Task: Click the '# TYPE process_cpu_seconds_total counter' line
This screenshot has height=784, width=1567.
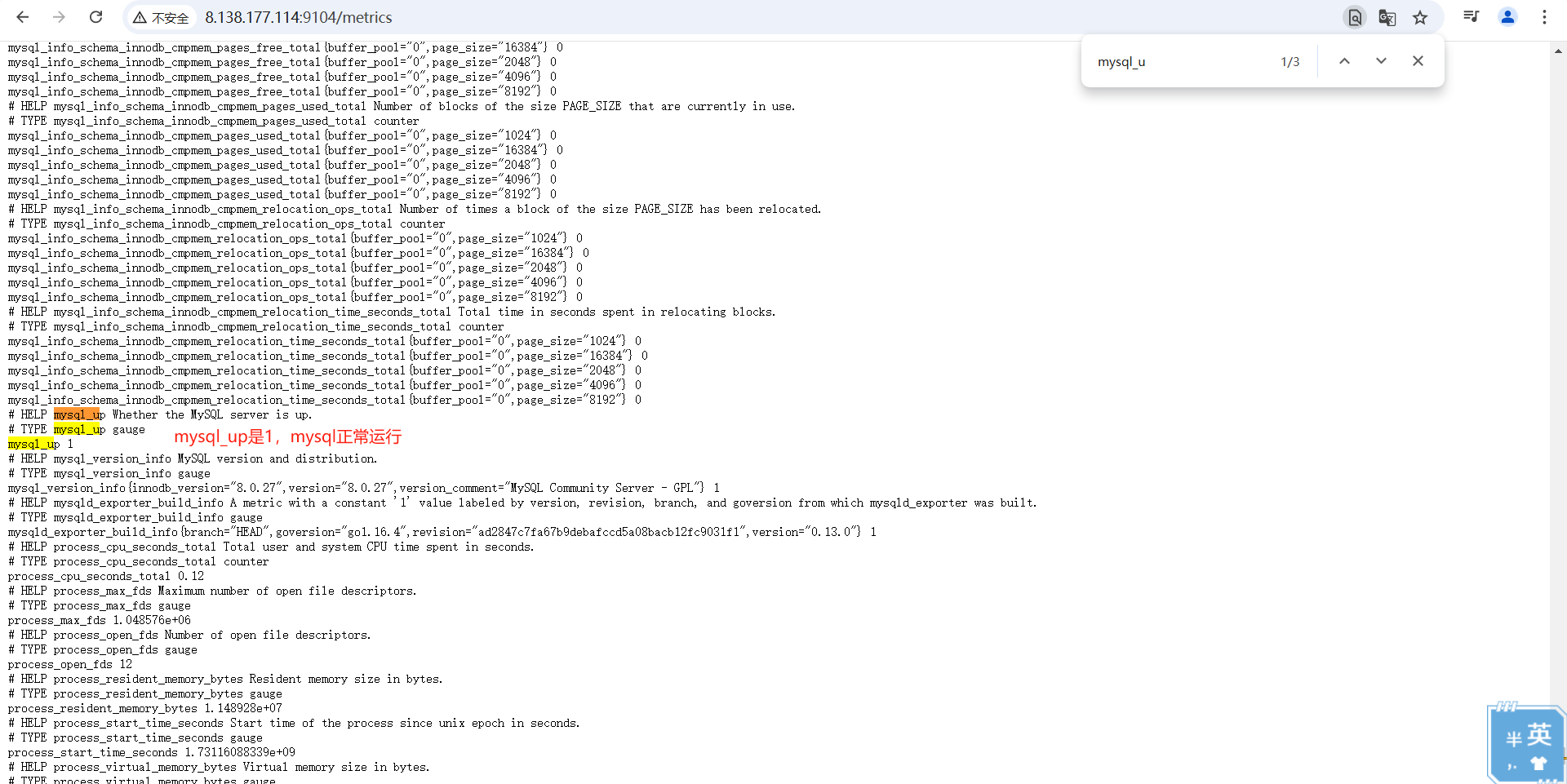Action: tap(139, 562)
